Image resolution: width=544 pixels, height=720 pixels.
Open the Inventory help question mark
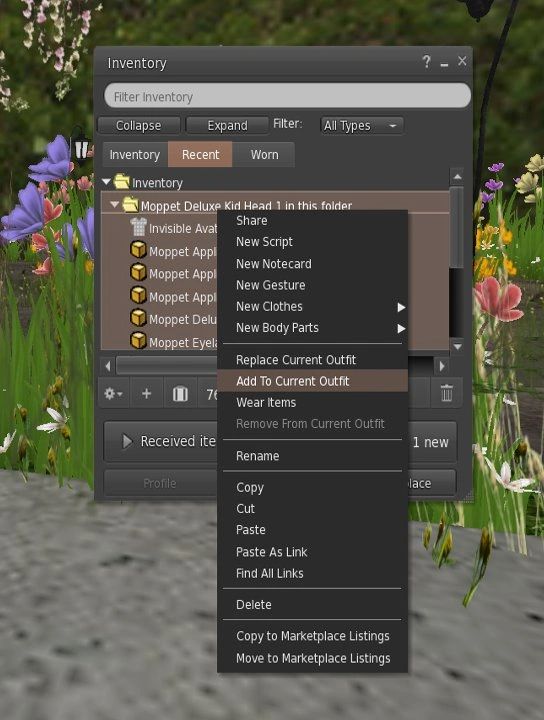427,62
